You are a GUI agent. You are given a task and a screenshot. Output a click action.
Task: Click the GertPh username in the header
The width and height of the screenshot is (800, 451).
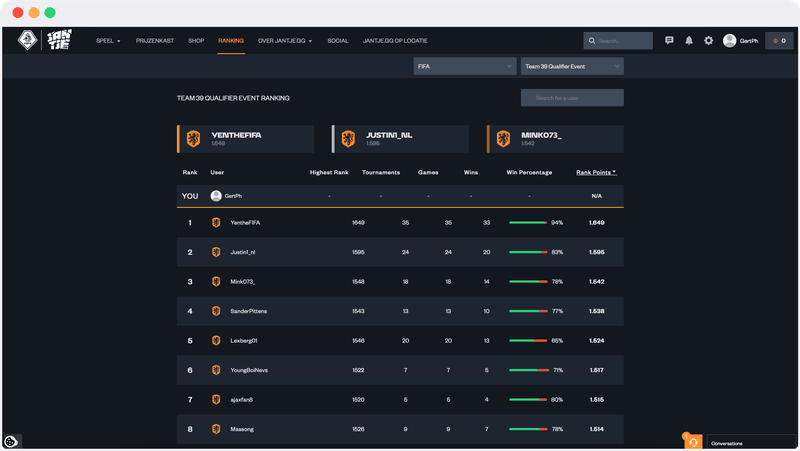748,41
